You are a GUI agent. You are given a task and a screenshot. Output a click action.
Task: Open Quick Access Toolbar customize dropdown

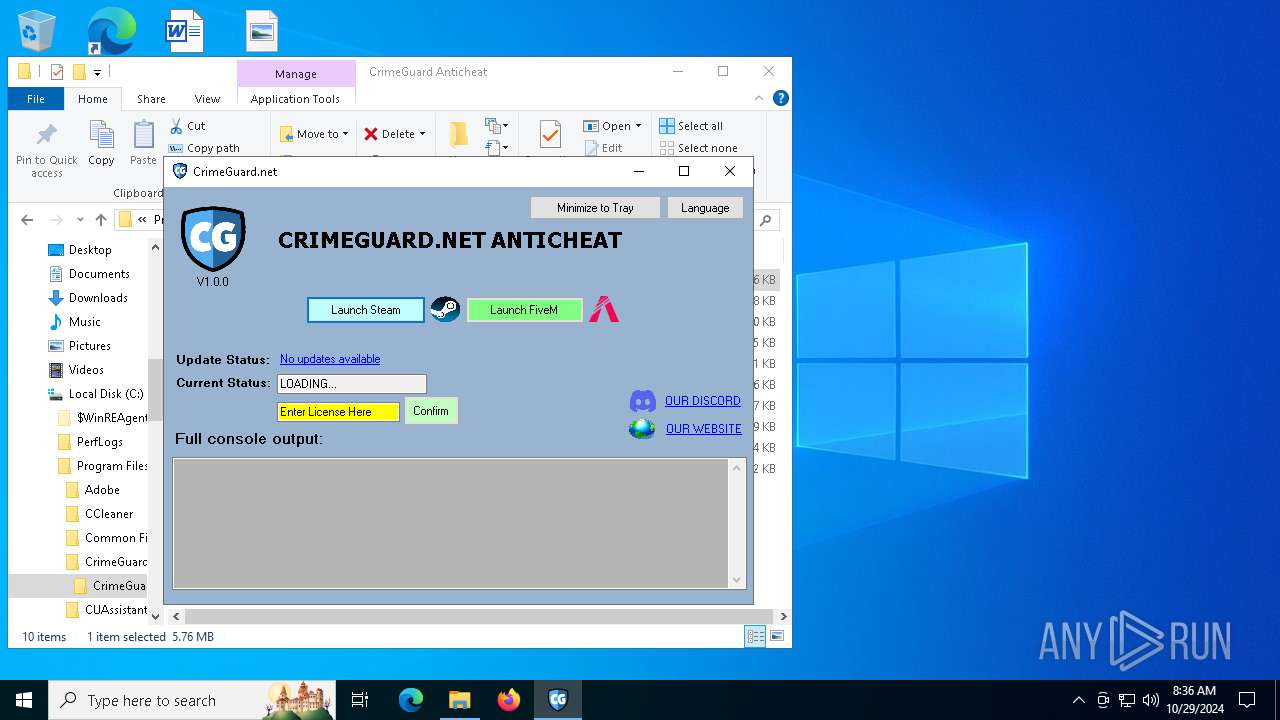97,72
